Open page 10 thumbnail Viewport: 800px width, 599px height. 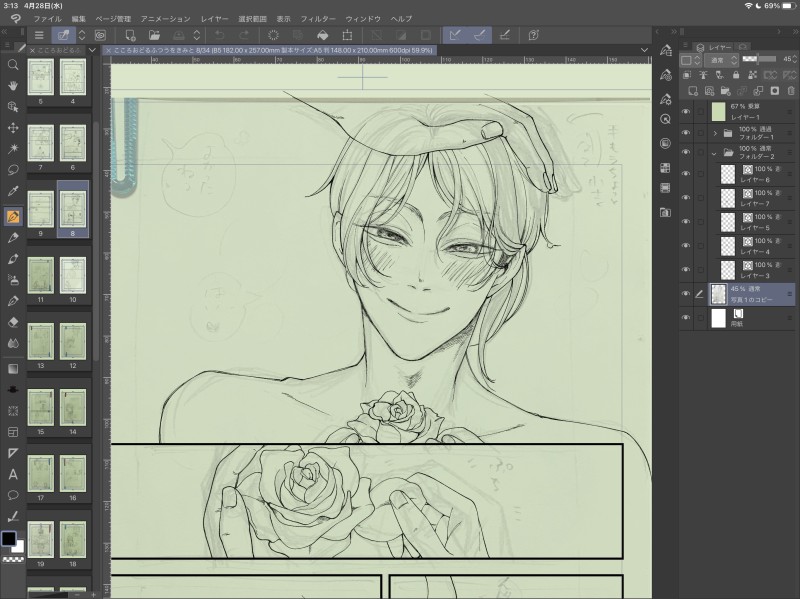click(x=72, y=275)
